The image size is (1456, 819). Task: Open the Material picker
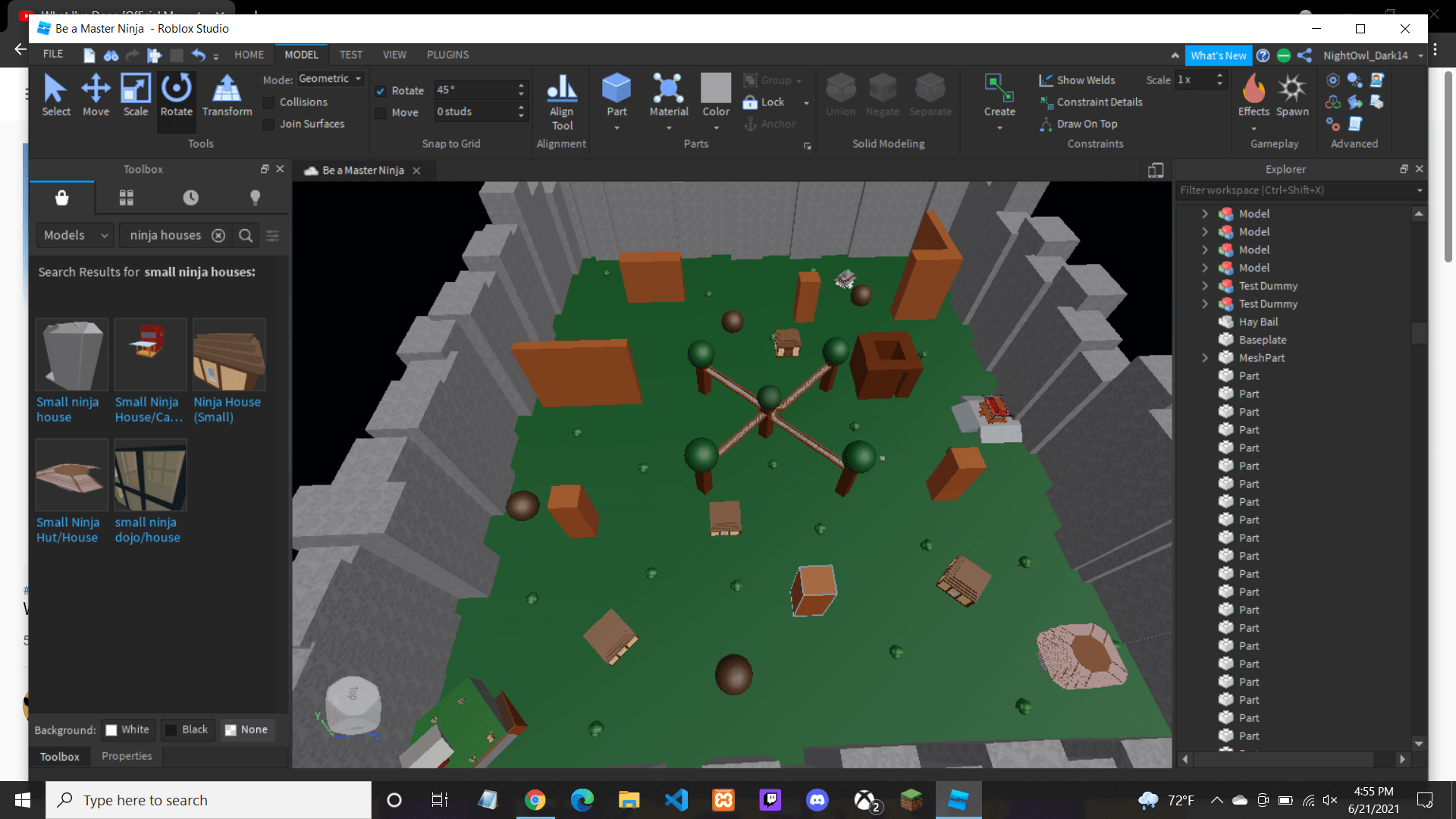[x=669, y=96]
